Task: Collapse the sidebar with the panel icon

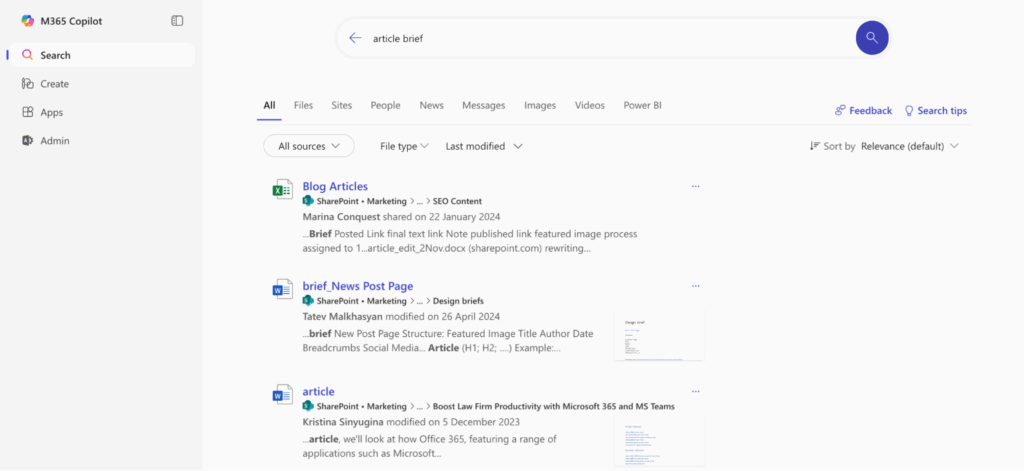Action: (x=177, y=21)
